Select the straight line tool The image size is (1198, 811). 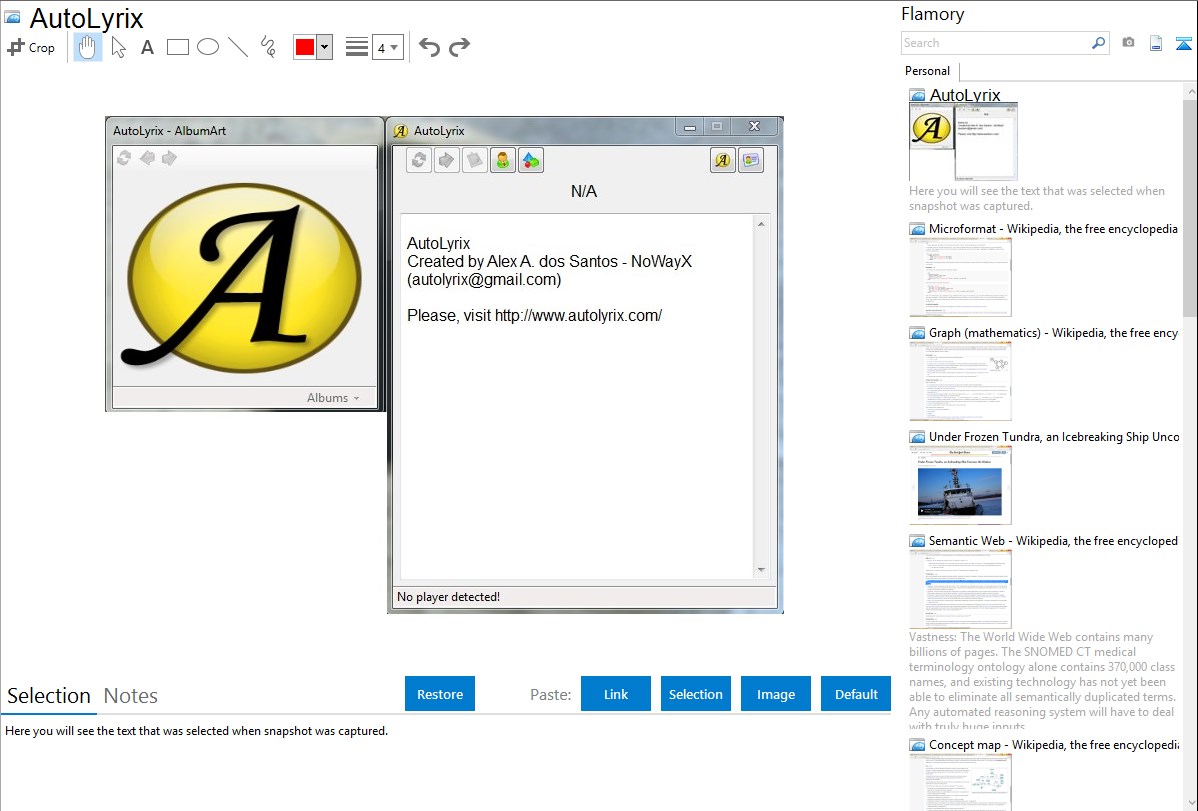[238, 47]
